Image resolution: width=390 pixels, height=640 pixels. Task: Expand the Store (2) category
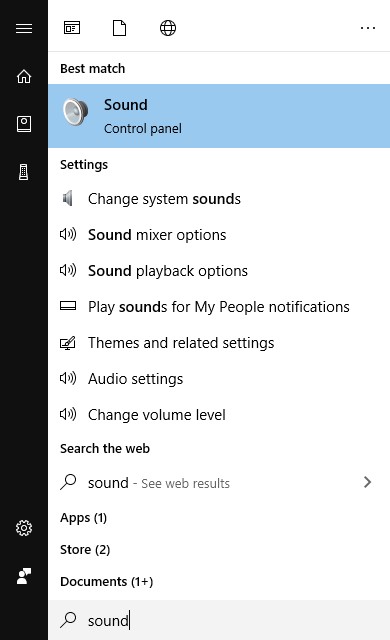click(x=85, y=549)
